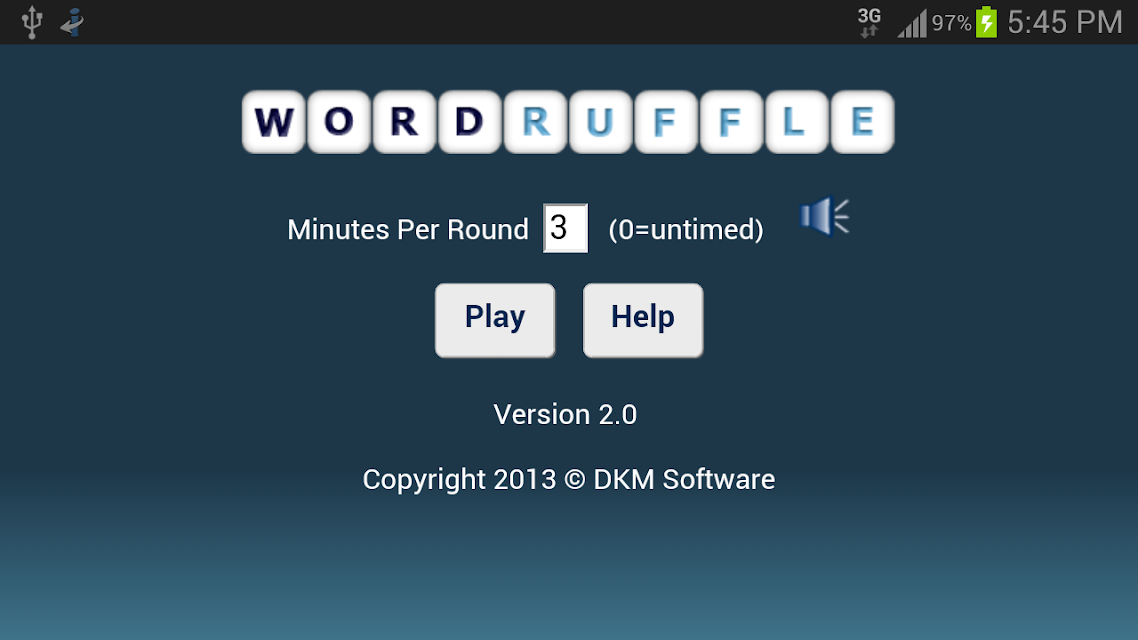Tap the U letter tile
The width and height of the screenshot is (1138, 640).
(600, 122)
